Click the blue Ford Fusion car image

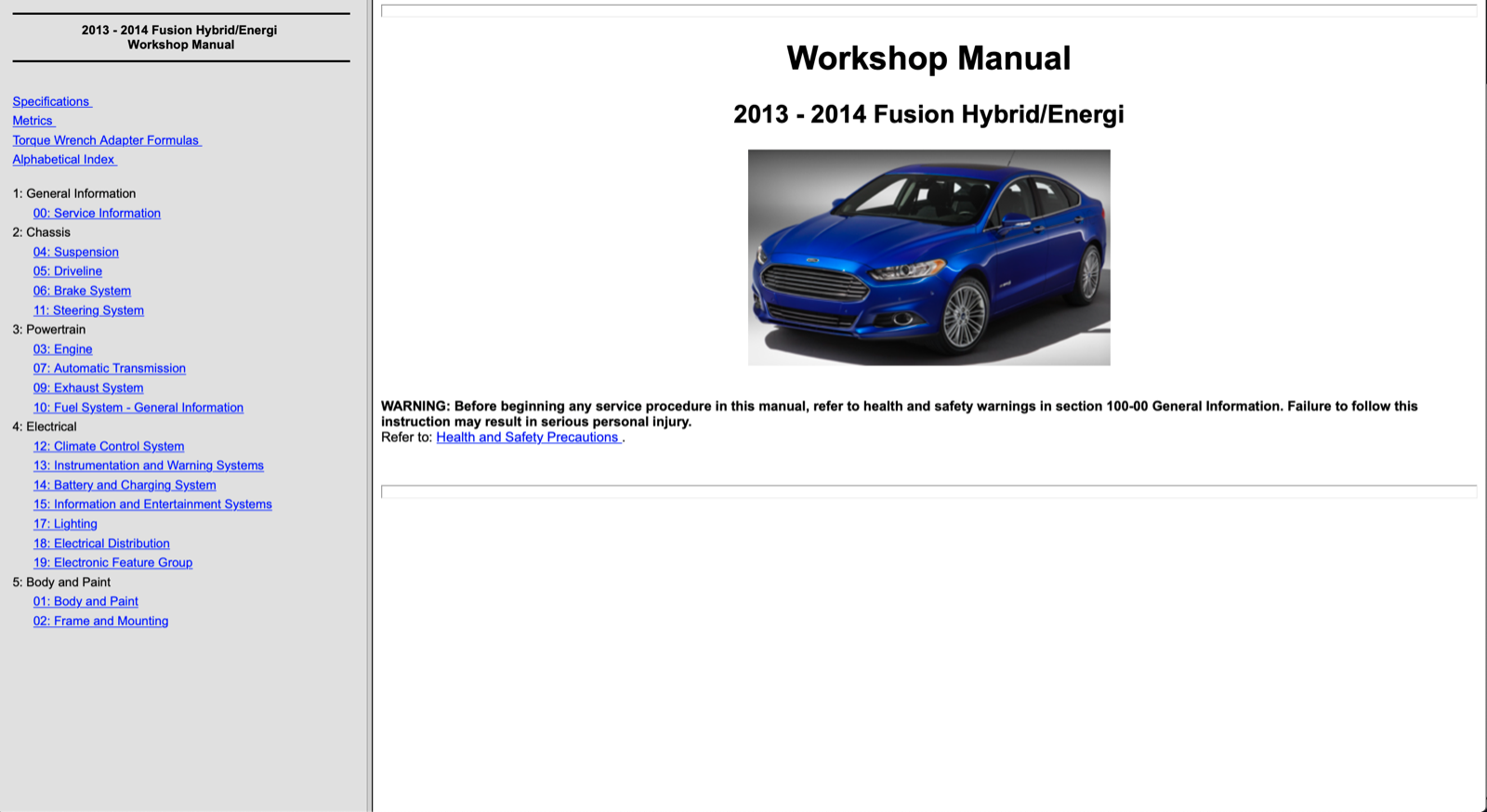(928, 257)
